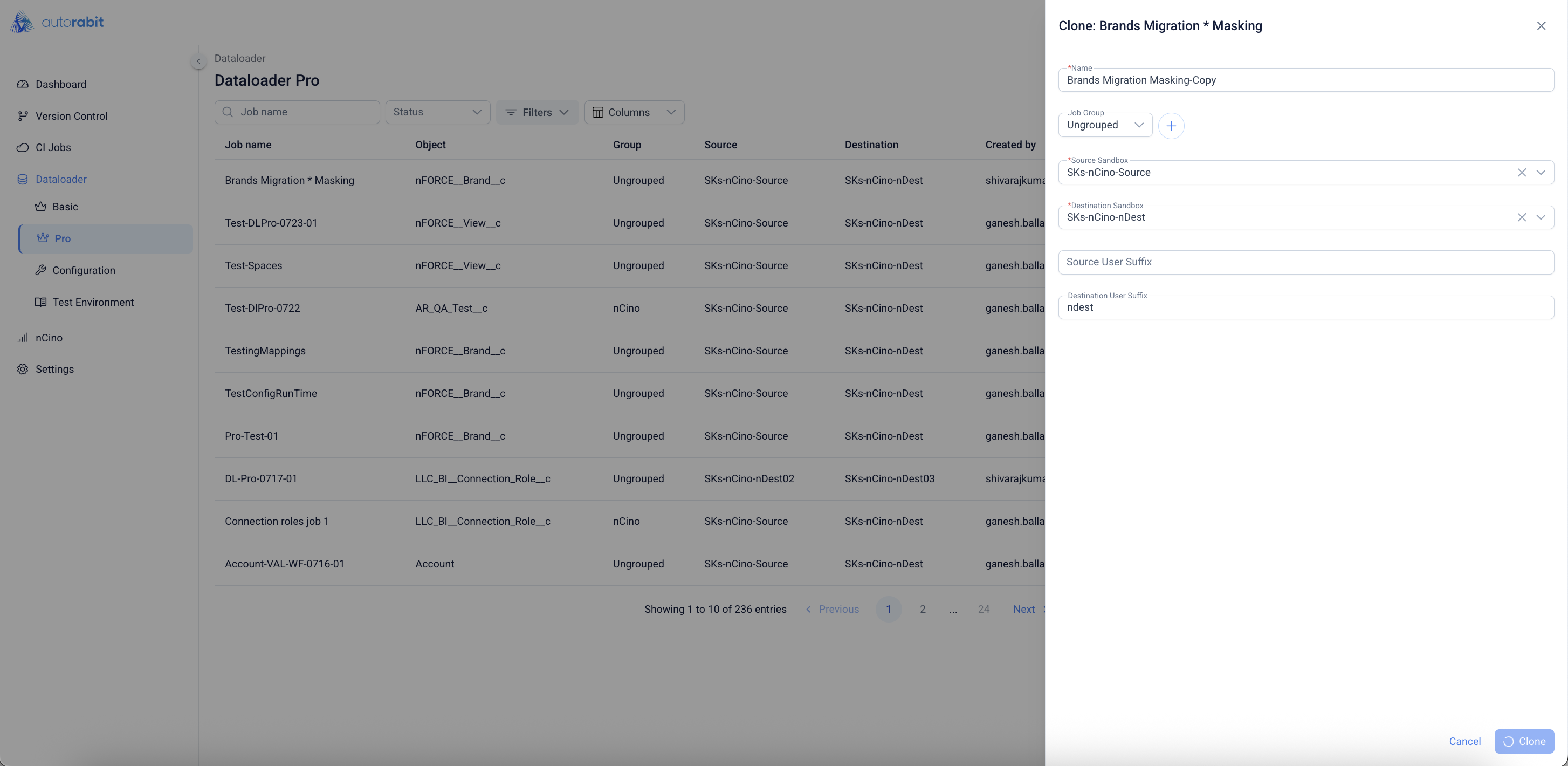Screen dimensions: 1568x766
Task: Add a new job group with plus icon
Action: click(1171, 126)
